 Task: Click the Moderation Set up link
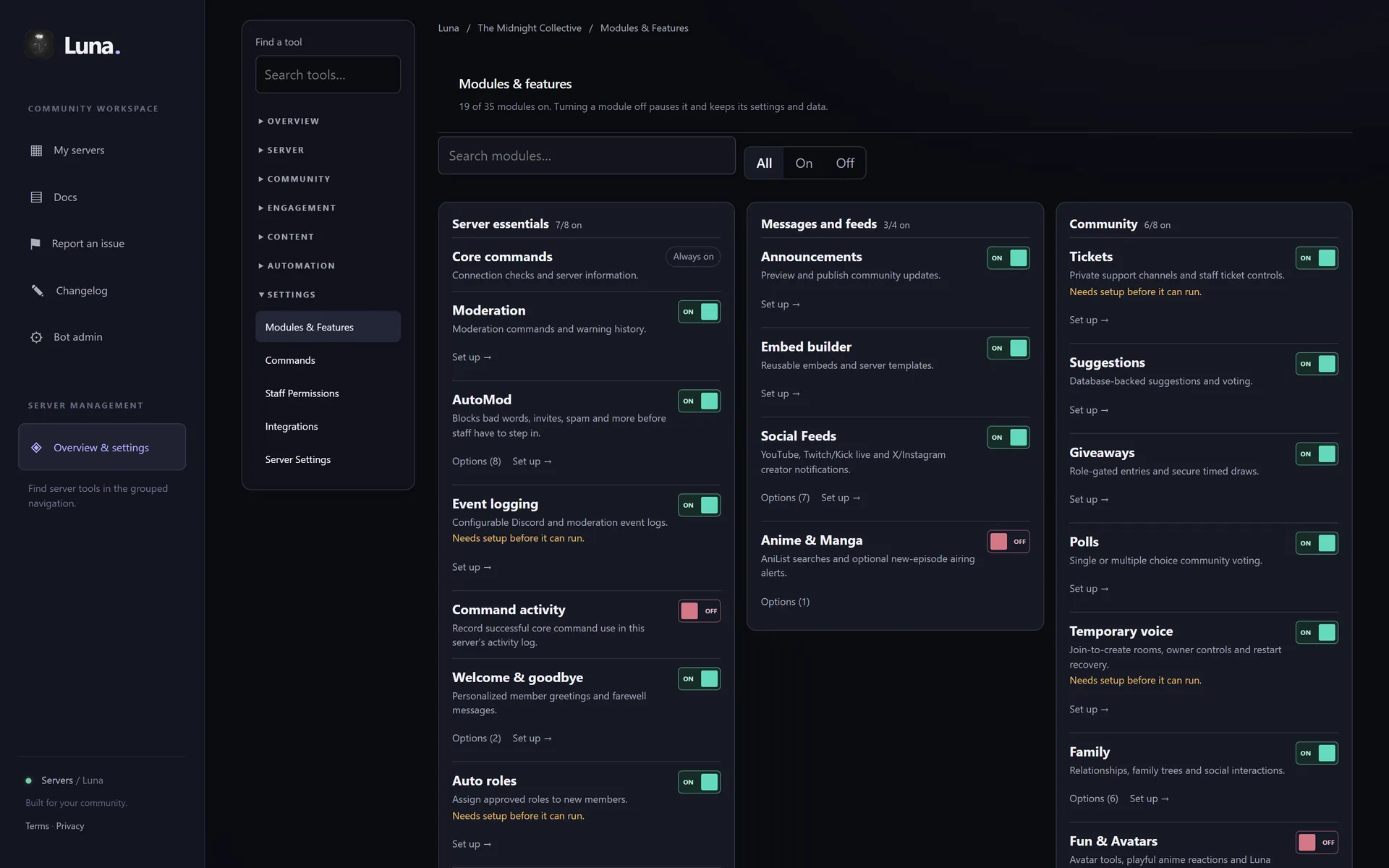472,357
